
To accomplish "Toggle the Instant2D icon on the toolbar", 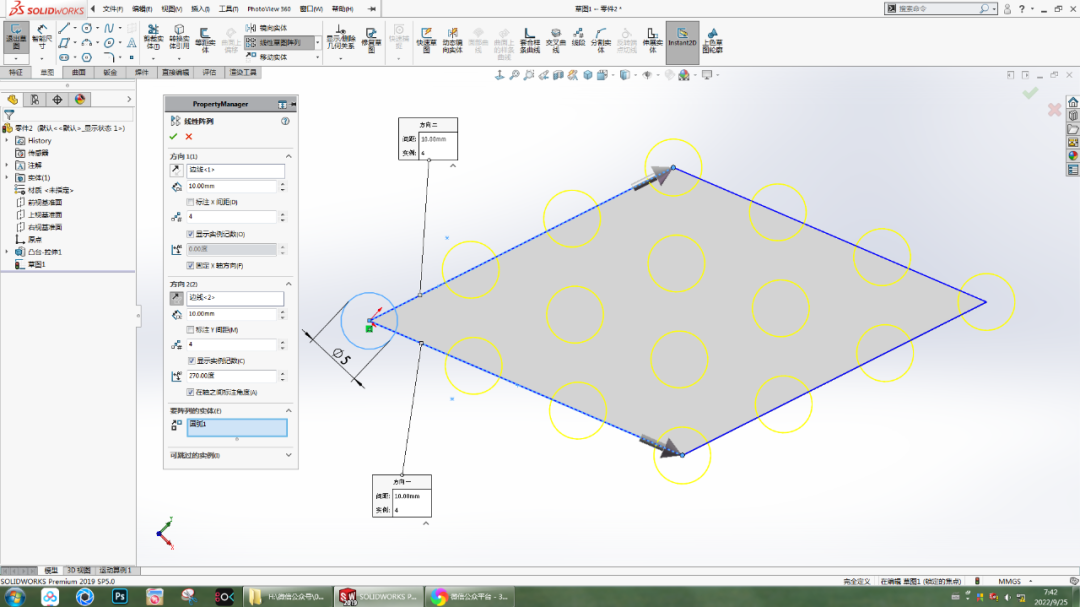I will 683,41.
